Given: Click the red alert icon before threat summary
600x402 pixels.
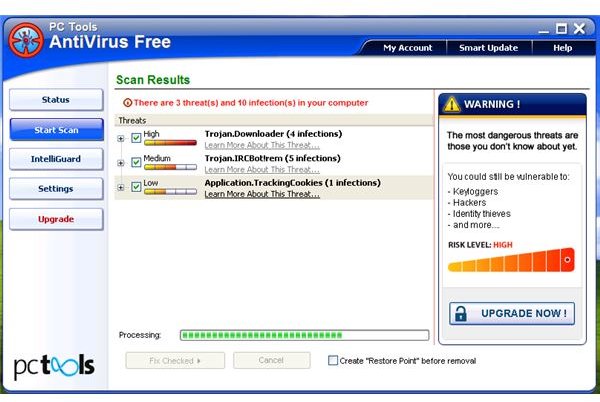Looking at the screenshot, I should tap(127, 103).
